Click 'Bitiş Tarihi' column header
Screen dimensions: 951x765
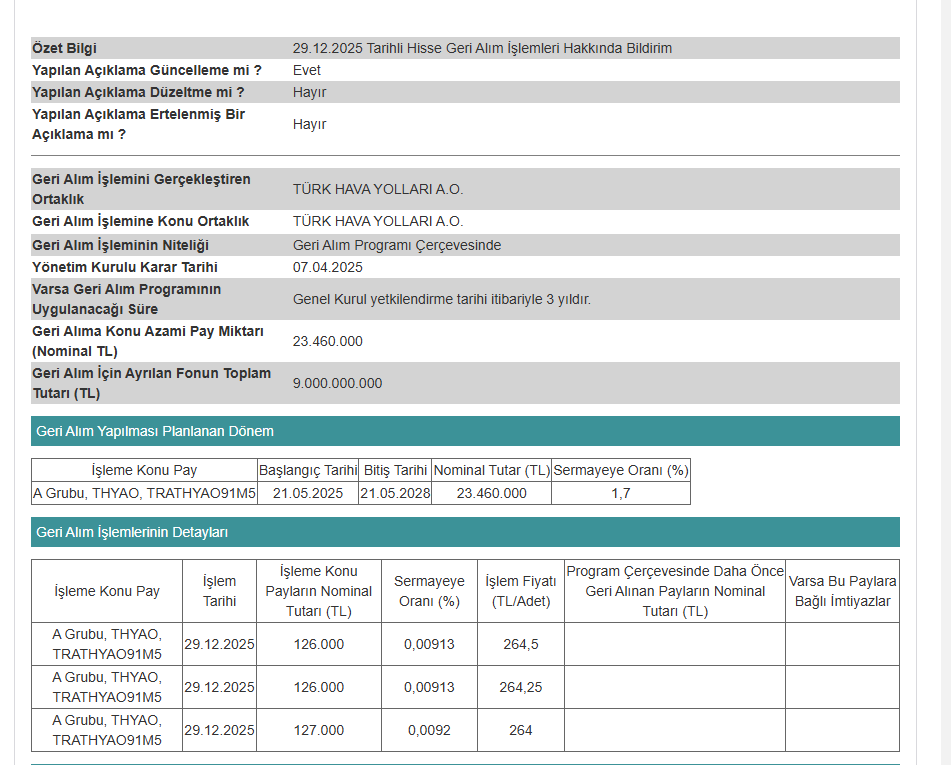click(395, 470)
